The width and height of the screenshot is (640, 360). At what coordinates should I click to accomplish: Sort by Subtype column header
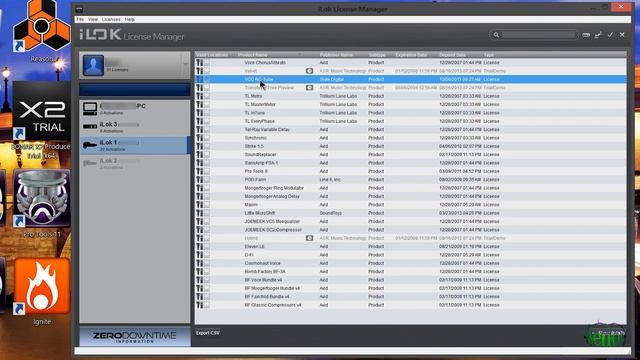377,55
